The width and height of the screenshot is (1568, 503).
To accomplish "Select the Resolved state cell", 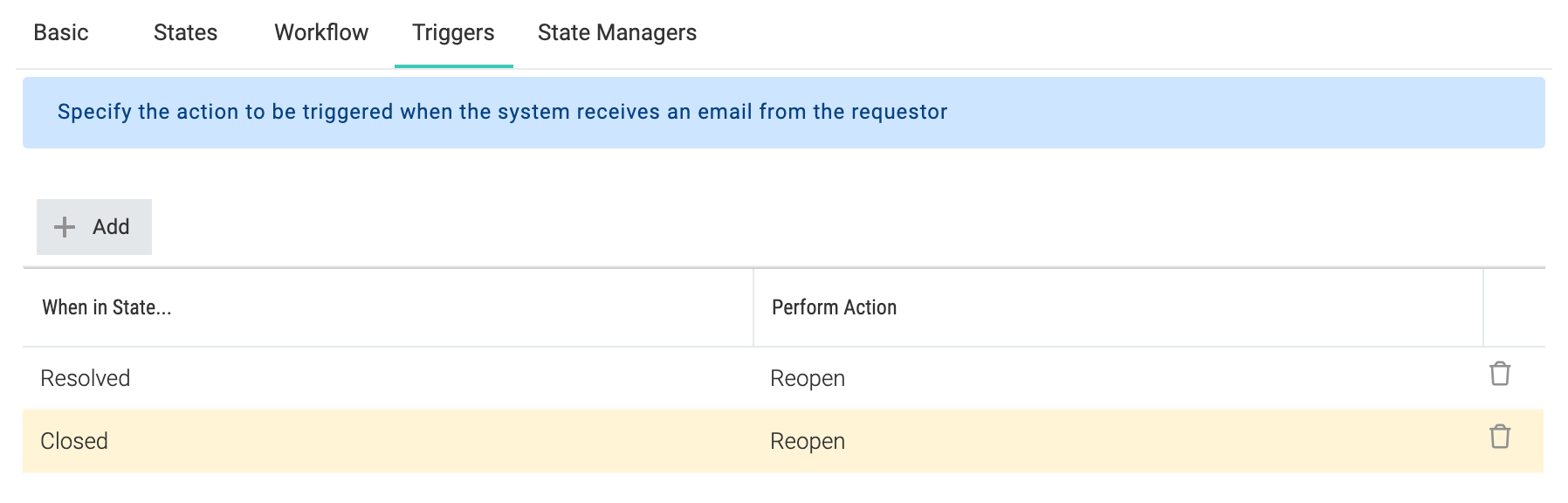I will (x=388, y=378).
